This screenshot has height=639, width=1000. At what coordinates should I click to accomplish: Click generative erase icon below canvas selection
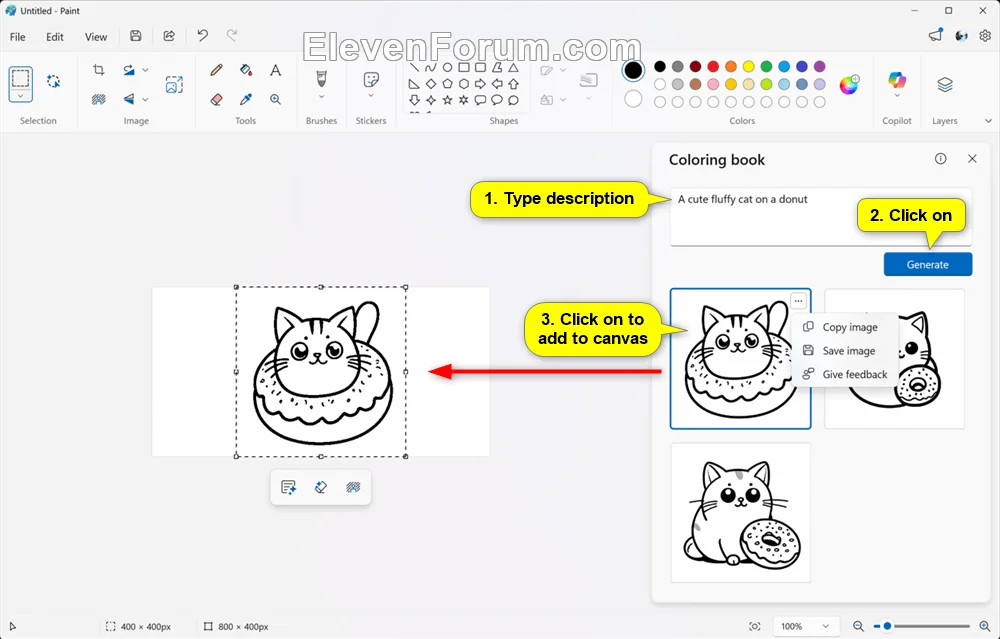point(321,487)
